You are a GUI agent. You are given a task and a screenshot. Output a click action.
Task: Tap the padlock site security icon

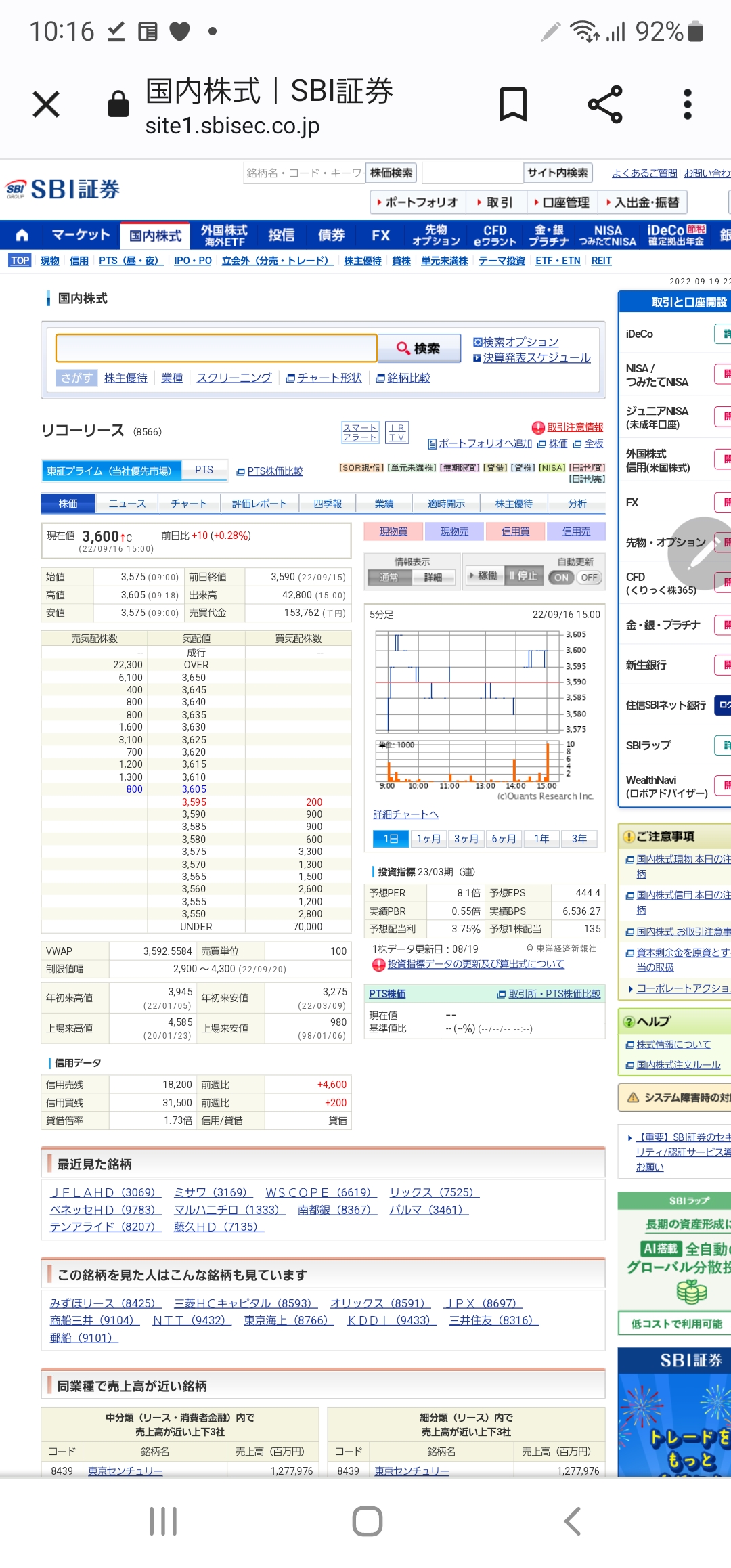tap(118, 104)
